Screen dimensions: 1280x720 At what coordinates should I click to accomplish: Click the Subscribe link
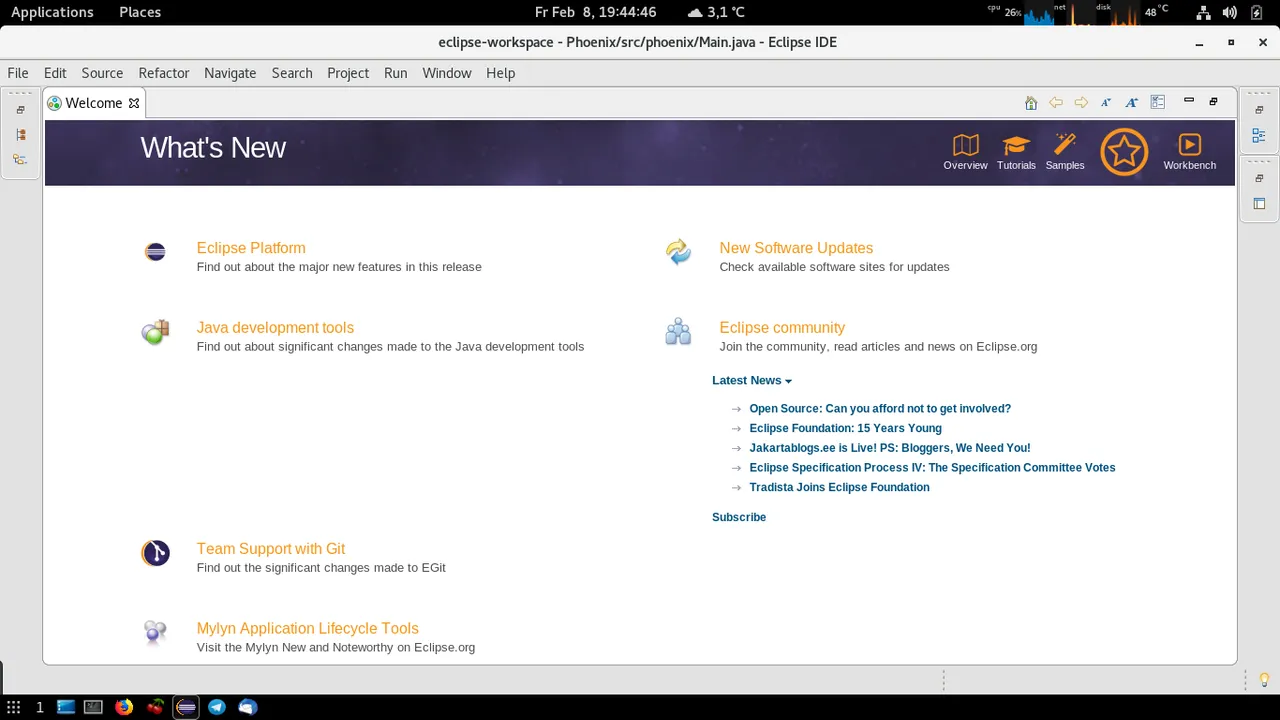point(739,517)
